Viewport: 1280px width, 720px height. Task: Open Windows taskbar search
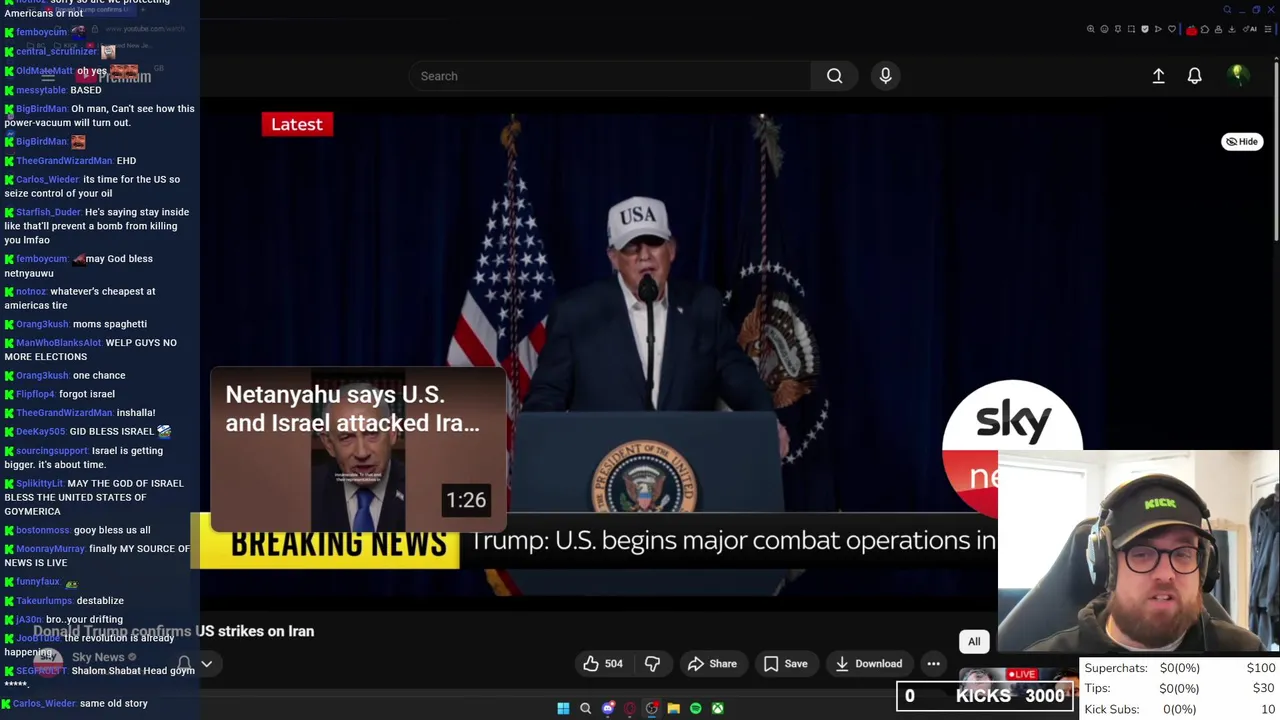click(x=585, y=708)
